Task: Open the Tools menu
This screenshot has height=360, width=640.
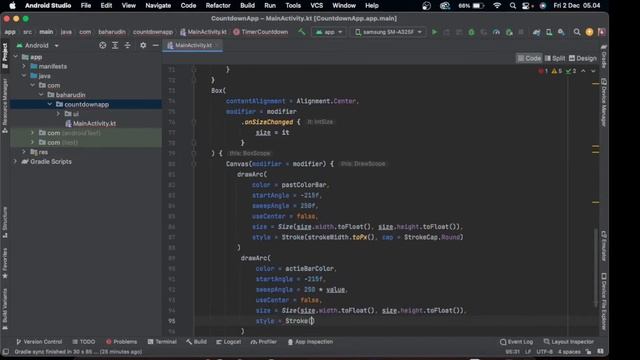Action: coord(293,6)
